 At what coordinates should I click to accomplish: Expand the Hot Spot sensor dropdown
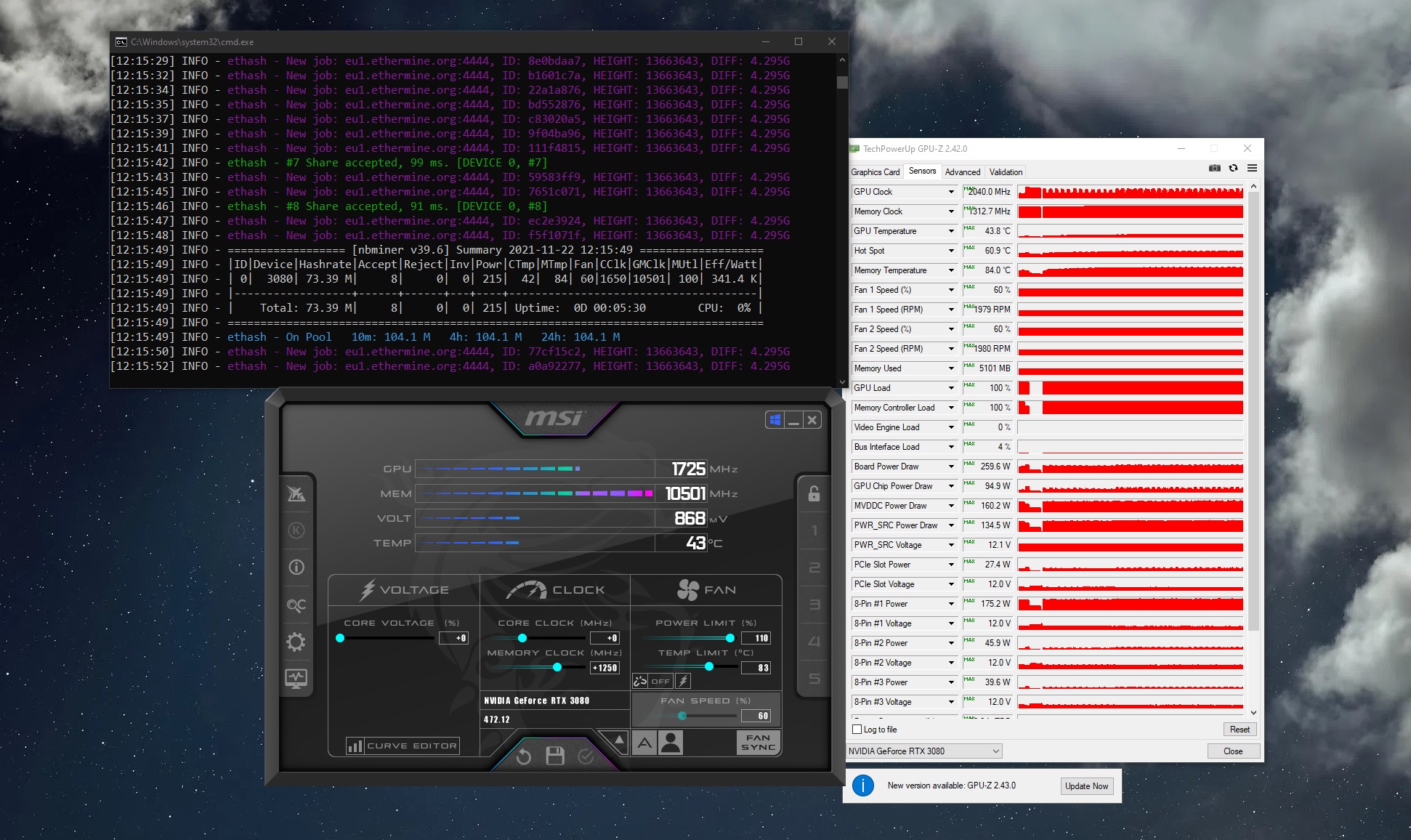pyautogui.click(x=951, y=251)
